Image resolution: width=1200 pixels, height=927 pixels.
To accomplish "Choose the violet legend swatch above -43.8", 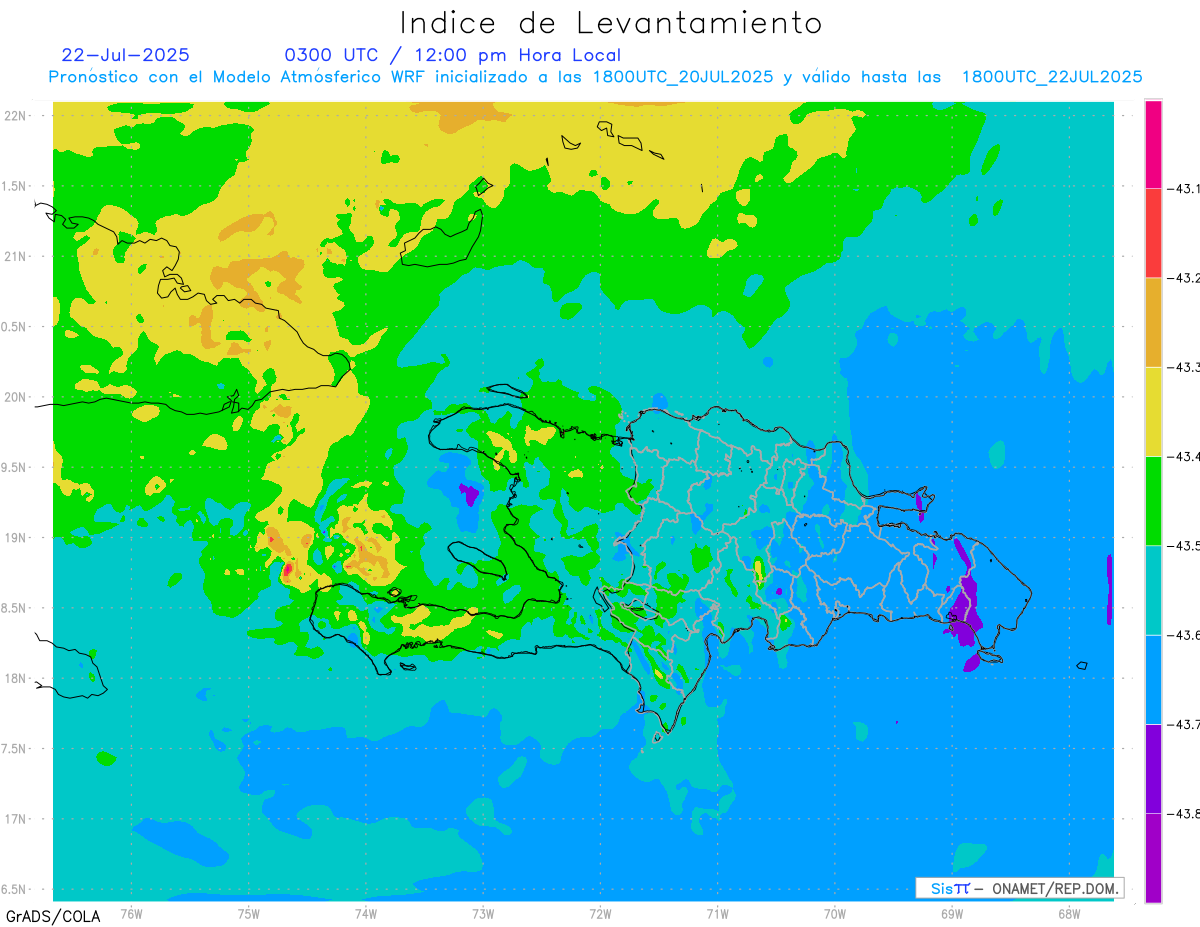I will (x=1153, y=768).
